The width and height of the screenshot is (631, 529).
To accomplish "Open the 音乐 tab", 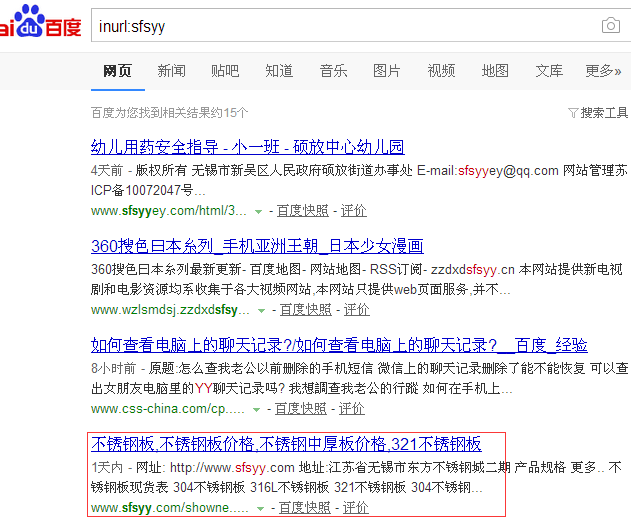I will [x=333, y=71].
